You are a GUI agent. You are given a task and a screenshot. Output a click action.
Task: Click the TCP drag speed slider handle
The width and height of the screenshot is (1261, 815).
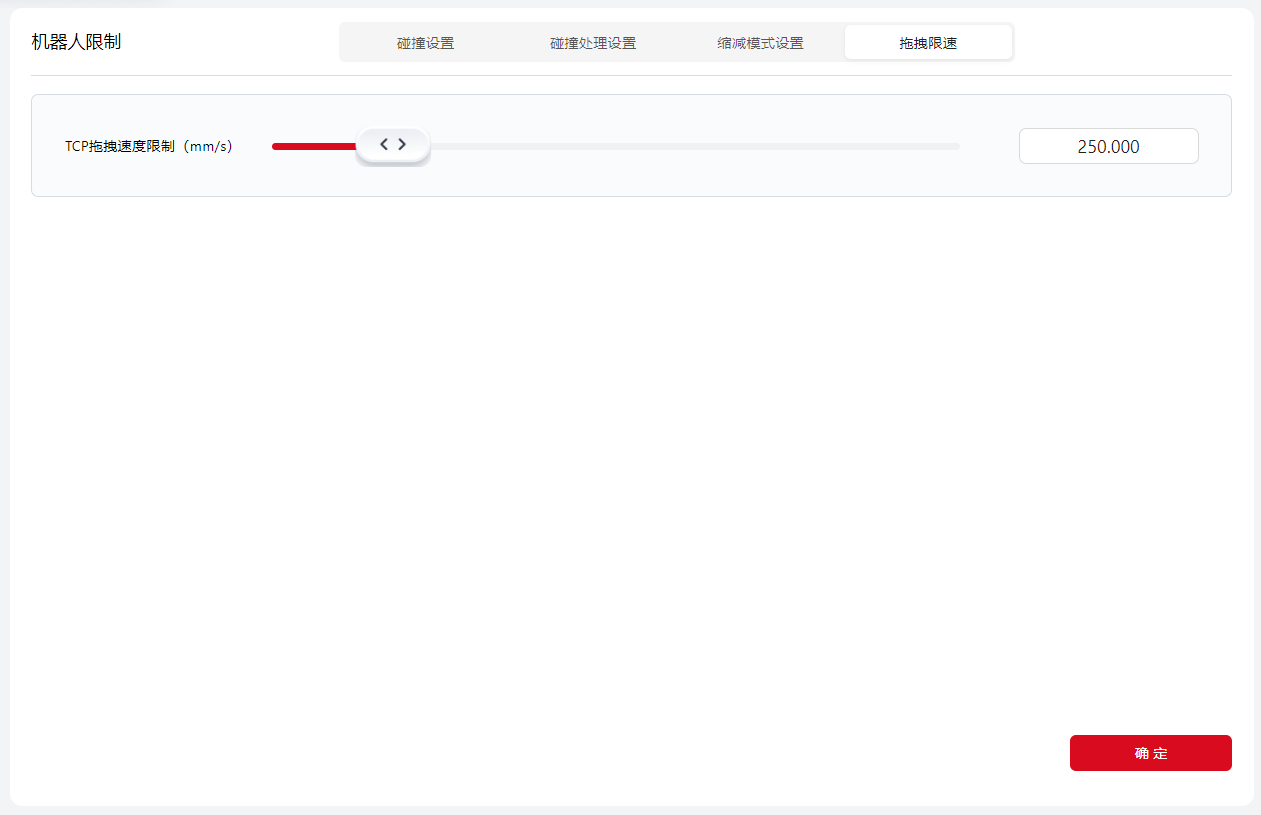coord(393,146)
